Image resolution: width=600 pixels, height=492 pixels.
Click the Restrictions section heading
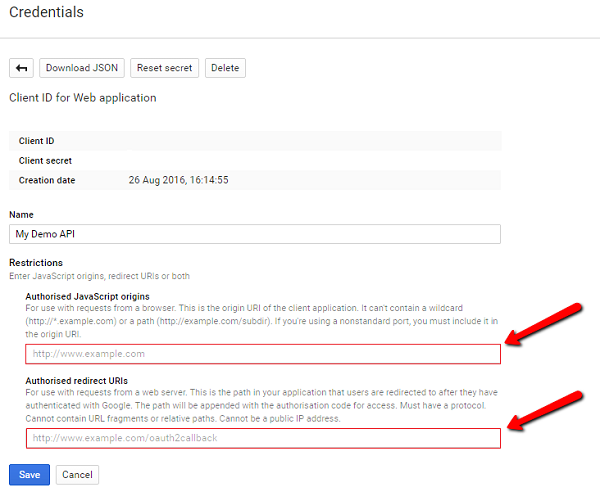pos(36,263)
